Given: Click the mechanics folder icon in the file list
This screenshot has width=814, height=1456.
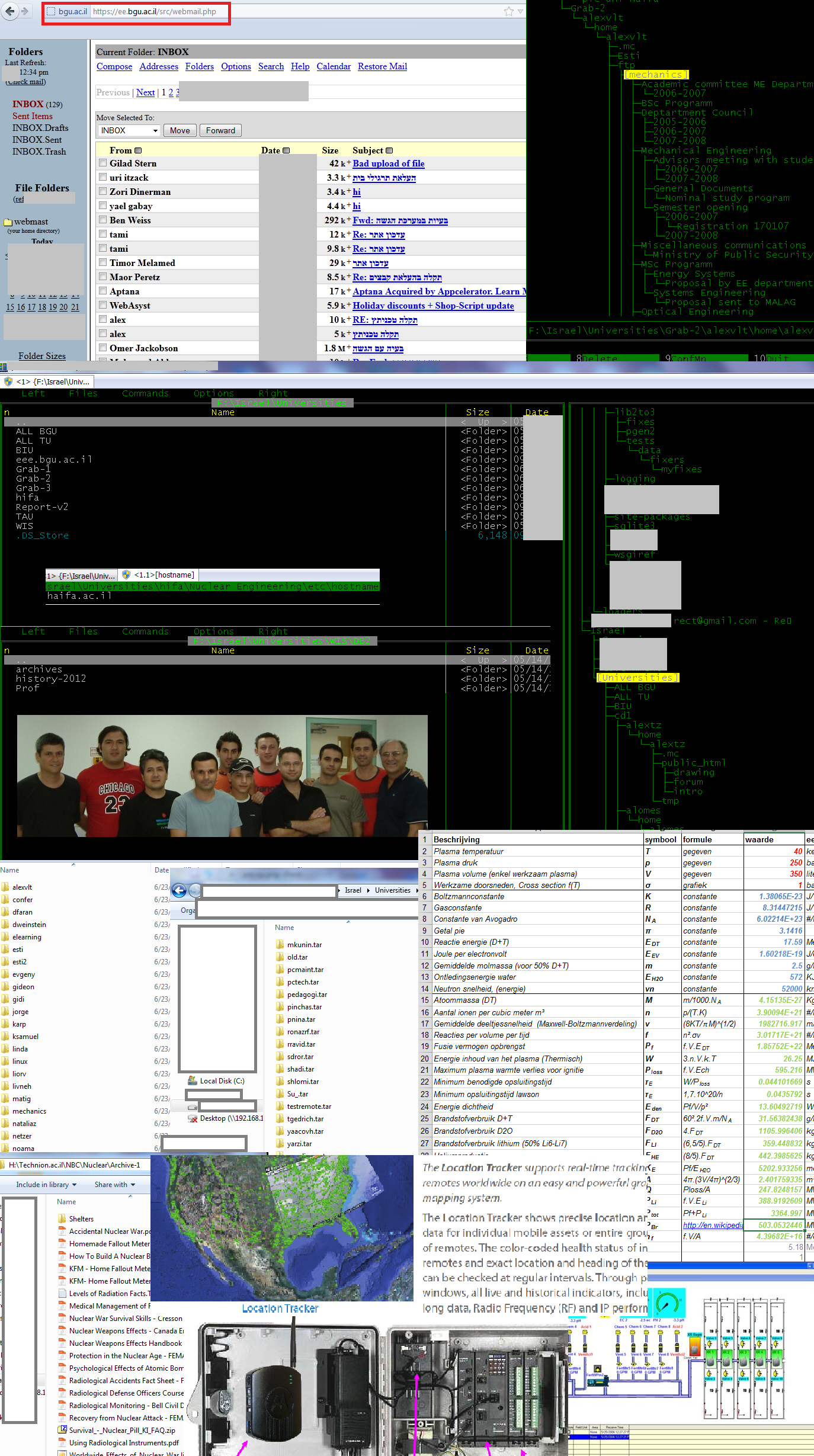Looking at the screenshot, I should point(5,1111).
